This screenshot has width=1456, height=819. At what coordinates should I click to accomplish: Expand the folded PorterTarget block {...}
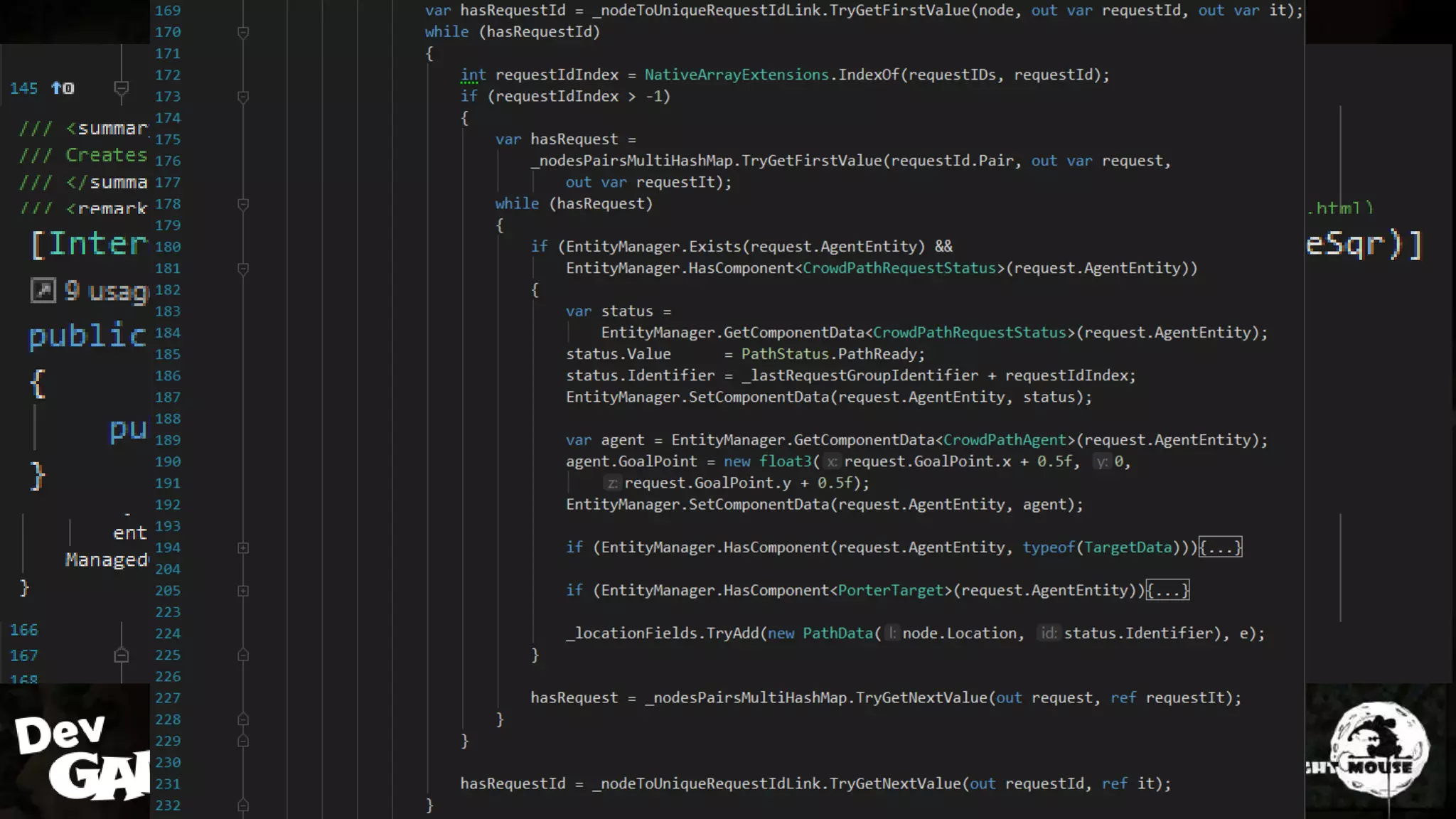[x=1167, y=590]
